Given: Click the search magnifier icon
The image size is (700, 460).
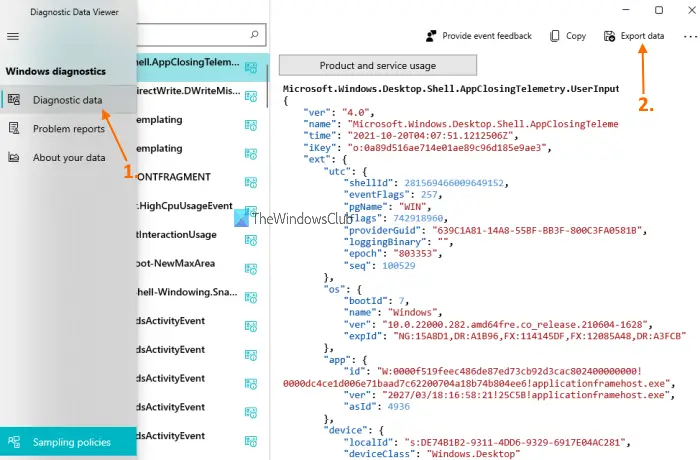Looking at the screenshot, I should click(254, 34).
